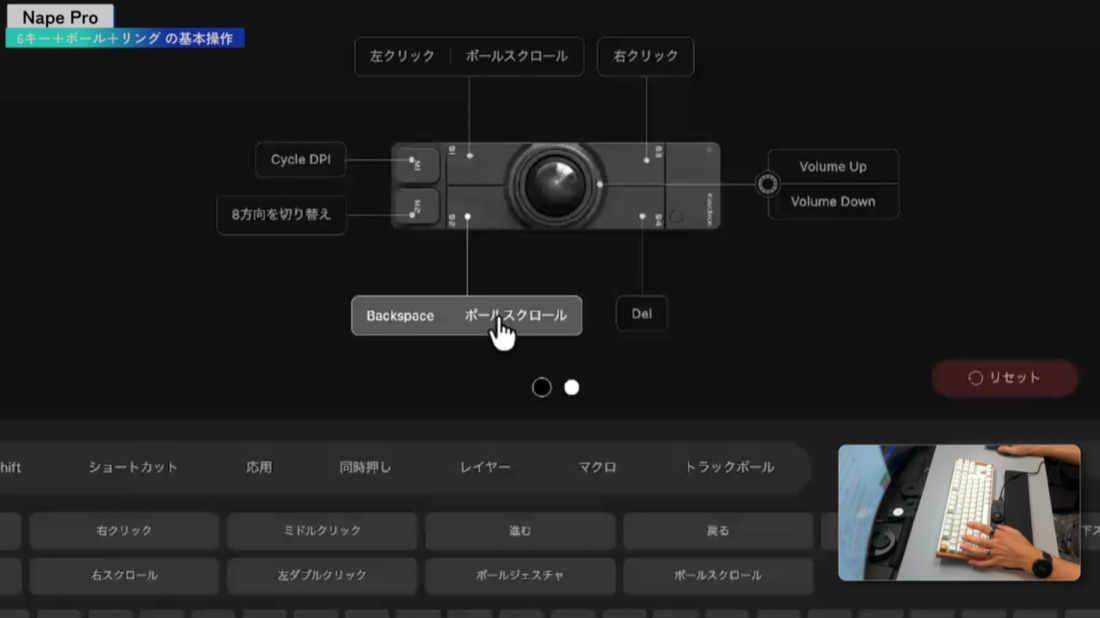Select the Volume Up ring action
The width and height of the screenshot is (1100, 618).
click(x=833, y=167)
